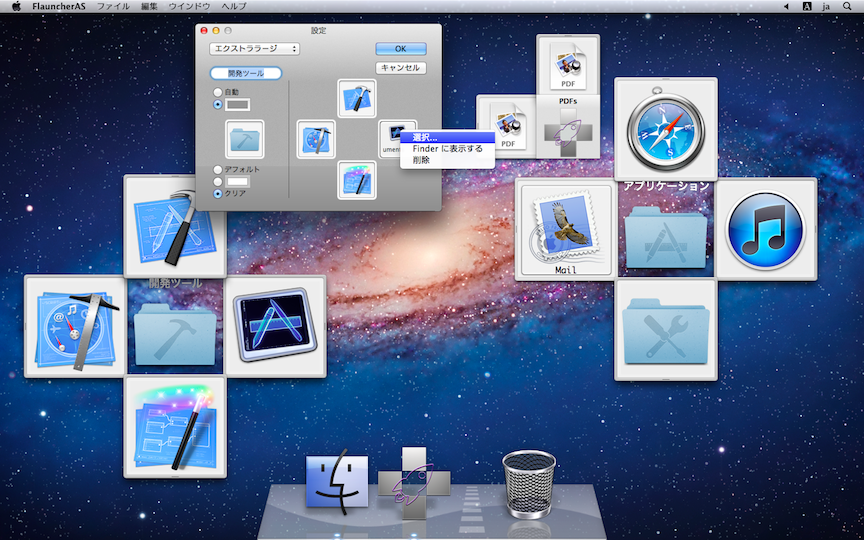Launch Safari from the launcher panel
The image size is (864, 540).
click(x=665, y=129)
